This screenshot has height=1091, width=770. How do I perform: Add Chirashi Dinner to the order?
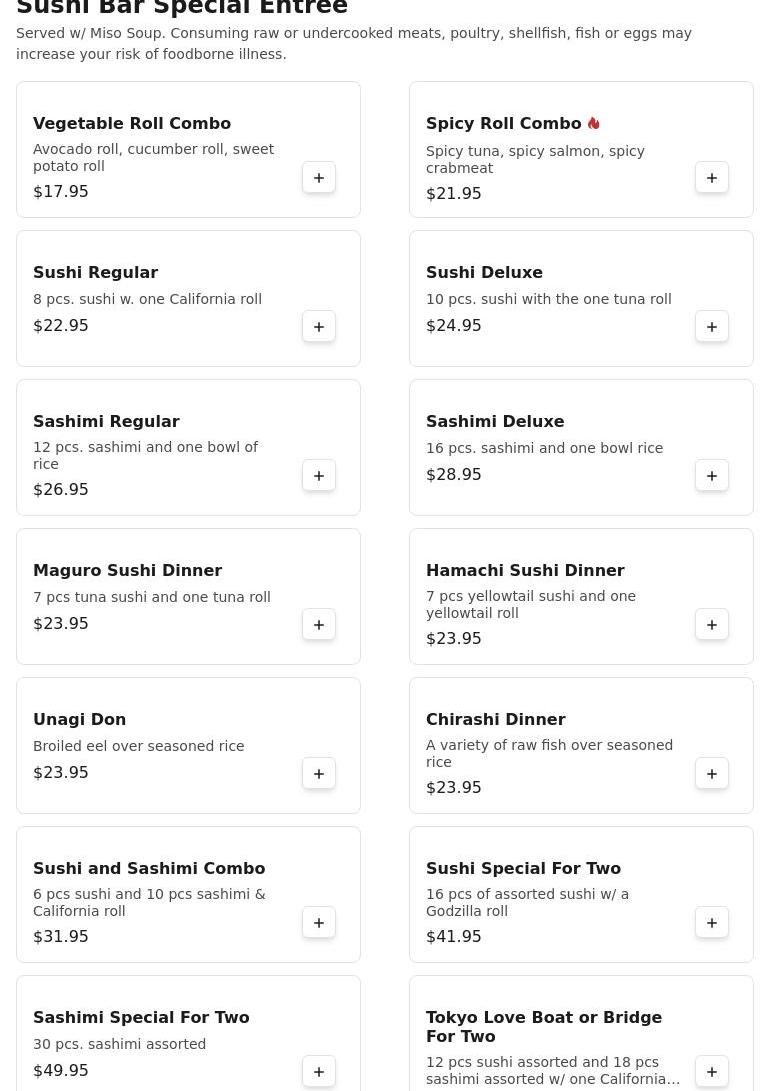tap(712, 774)
